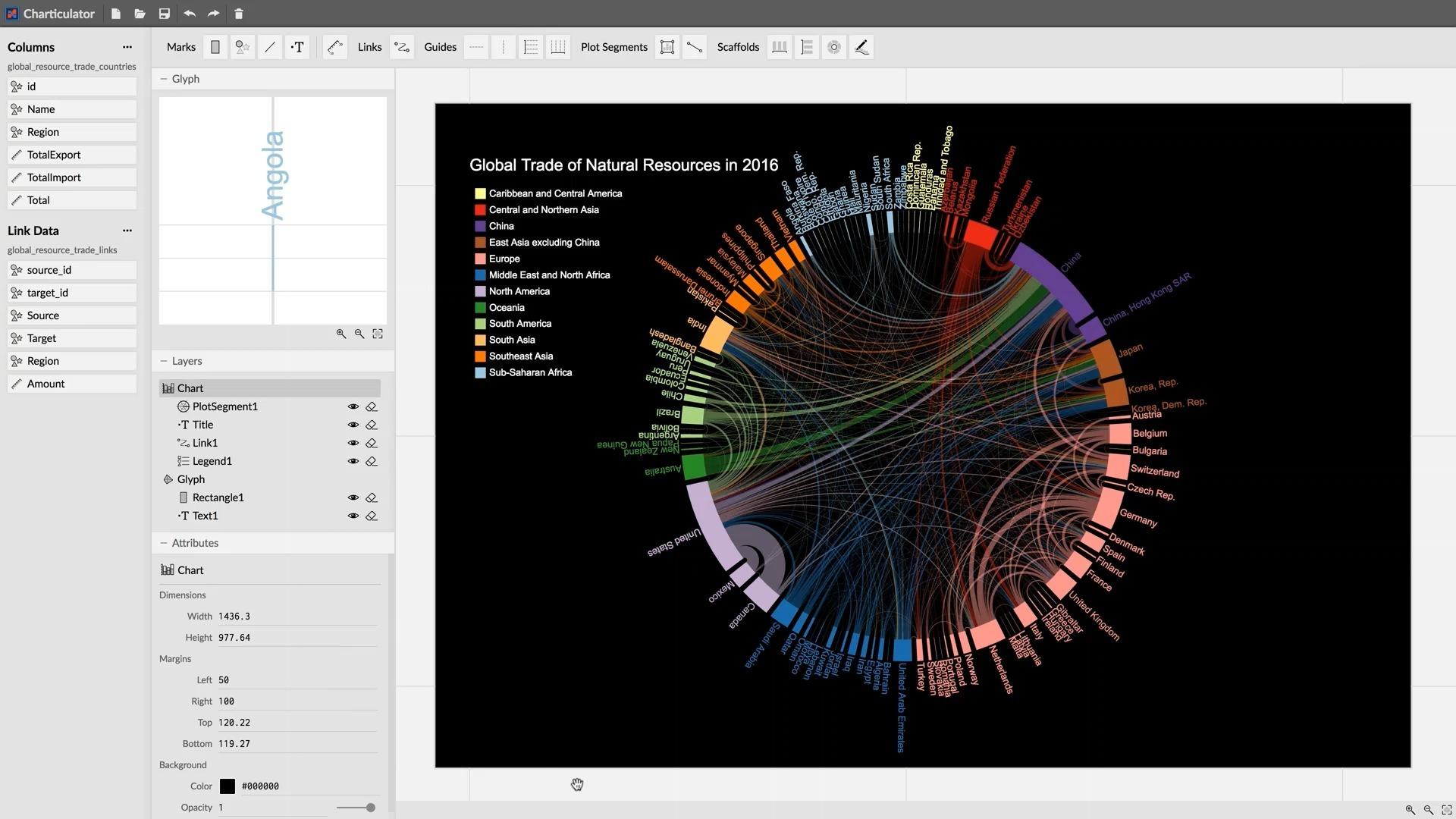Collapse the Glyph panel

[163, 79]
